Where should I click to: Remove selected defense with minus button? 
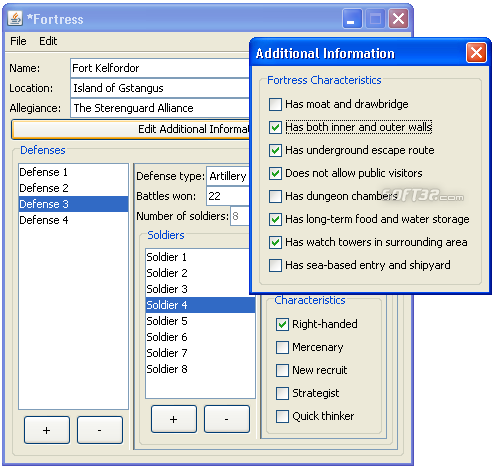pyautogui.click(x=100, y=430)
